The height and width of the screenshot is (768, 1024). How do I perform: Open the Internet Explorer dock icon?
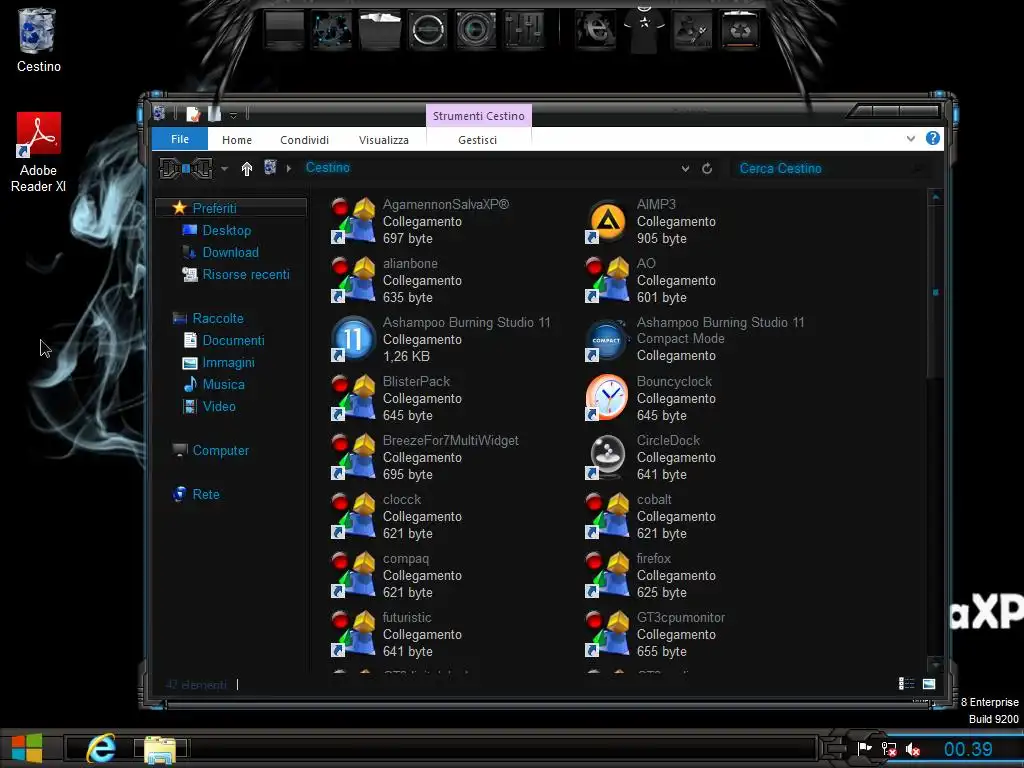[595, 29]
